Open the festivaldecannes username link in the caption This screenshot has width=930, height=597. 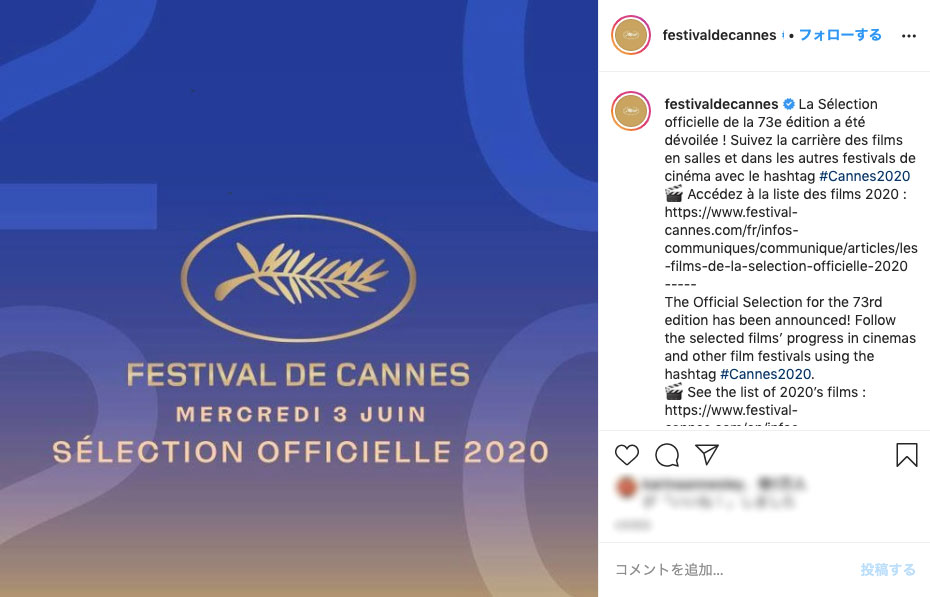tap(721, 104)
